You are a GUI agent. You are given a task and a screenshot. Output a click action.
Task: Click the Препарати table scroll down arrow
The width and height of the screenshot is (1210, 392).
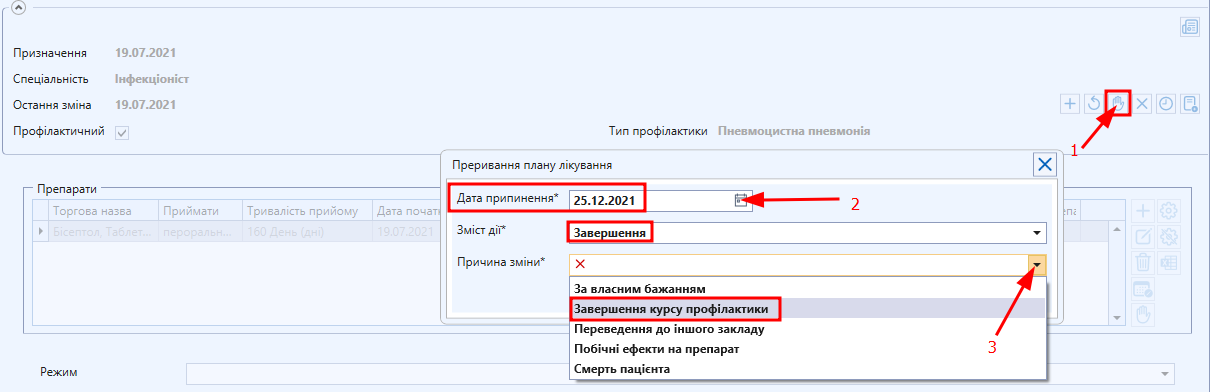[1118, 318]
